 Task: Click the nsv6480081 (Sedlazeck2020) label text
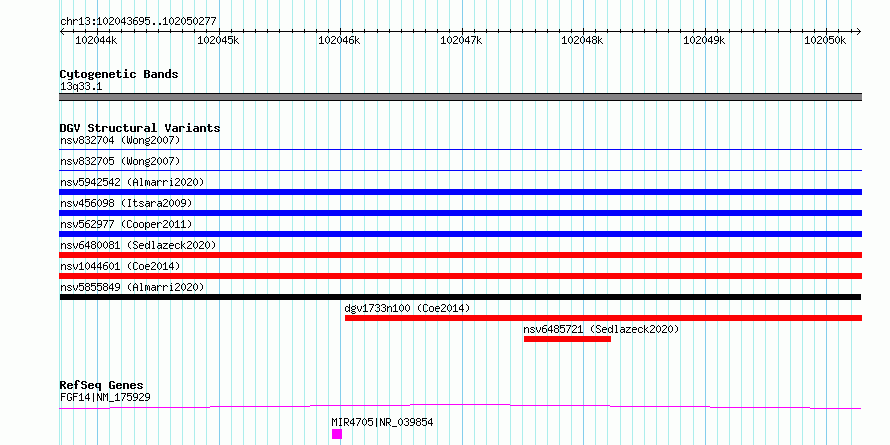click(x=138, y=245)
